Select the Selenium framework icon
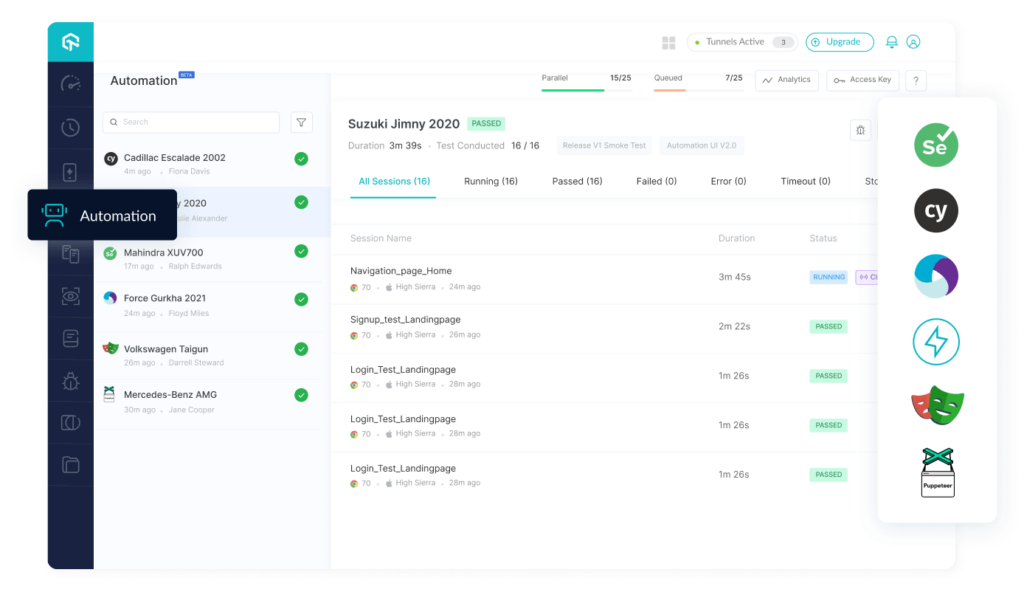Viewport: 1024px width, 592px height. (x=936, y=145)
